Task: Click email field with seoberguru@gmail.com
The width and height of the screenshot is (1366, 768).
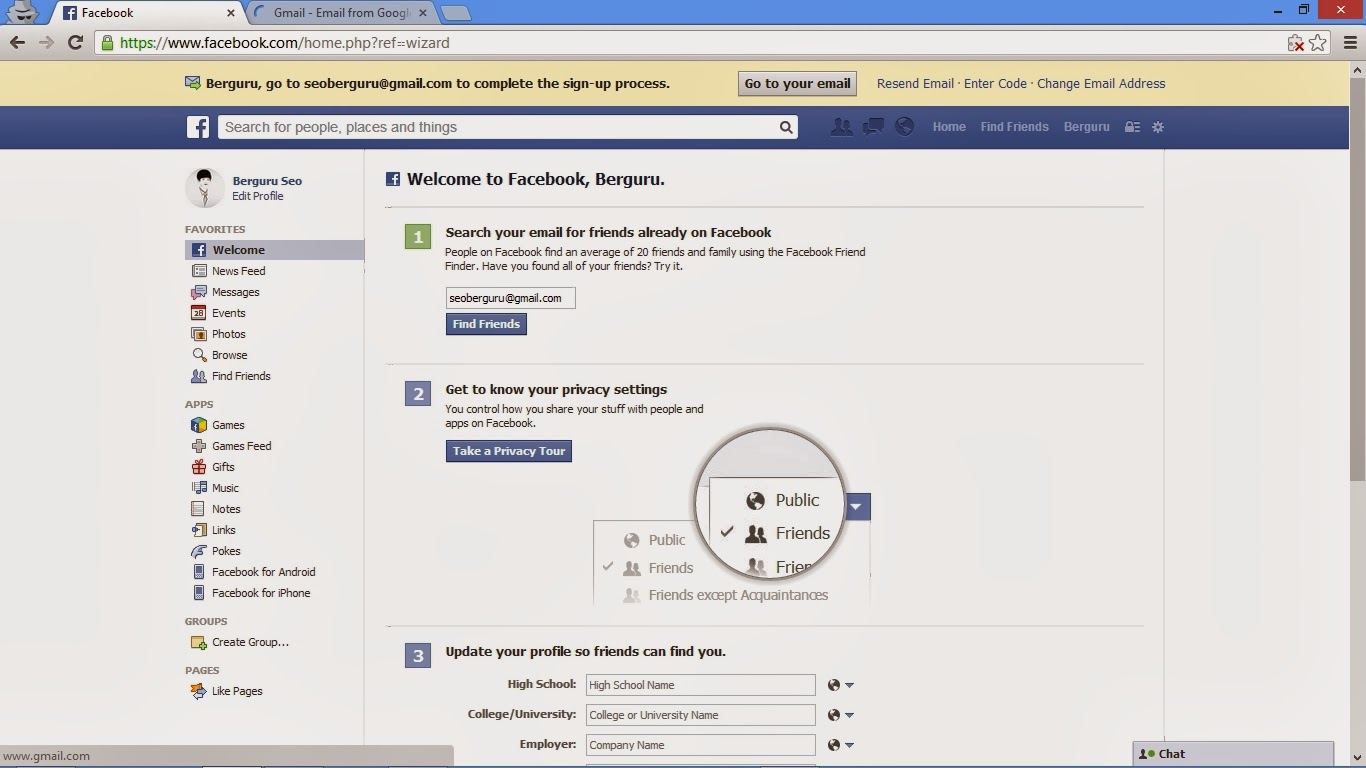Action: pyautogui.click(x=510, y=298)
